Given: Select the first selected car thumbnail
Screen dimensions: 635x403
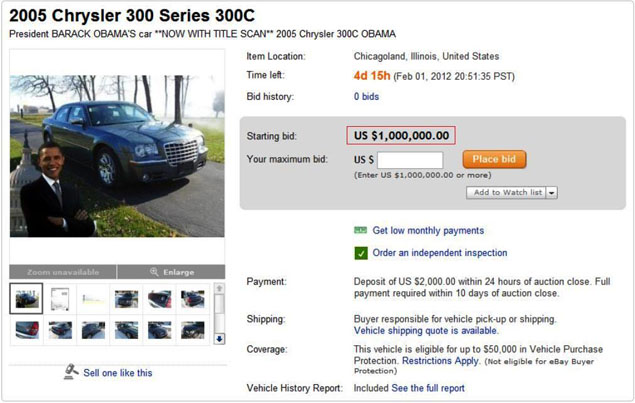Looking at the screenshot, I should (x=26, y=298).
